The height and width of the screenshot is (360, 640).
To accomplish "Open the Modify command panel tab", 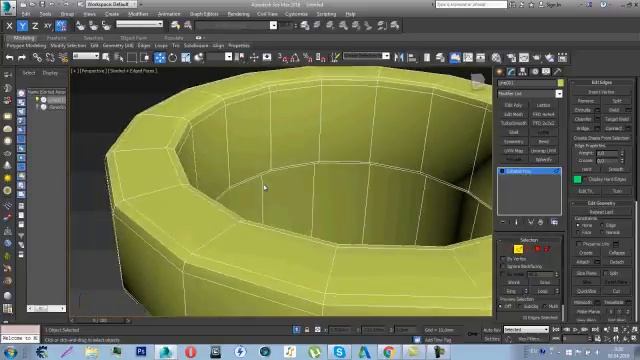I will pyautogui.click(x=511, y=72).
